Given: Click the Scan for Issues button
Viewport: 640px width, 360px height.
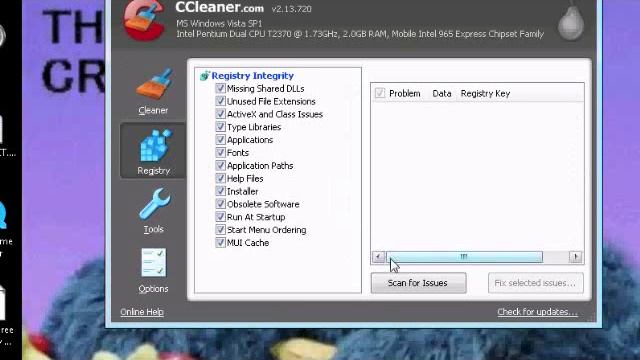Looking at the screenshot, I should 418,283.
